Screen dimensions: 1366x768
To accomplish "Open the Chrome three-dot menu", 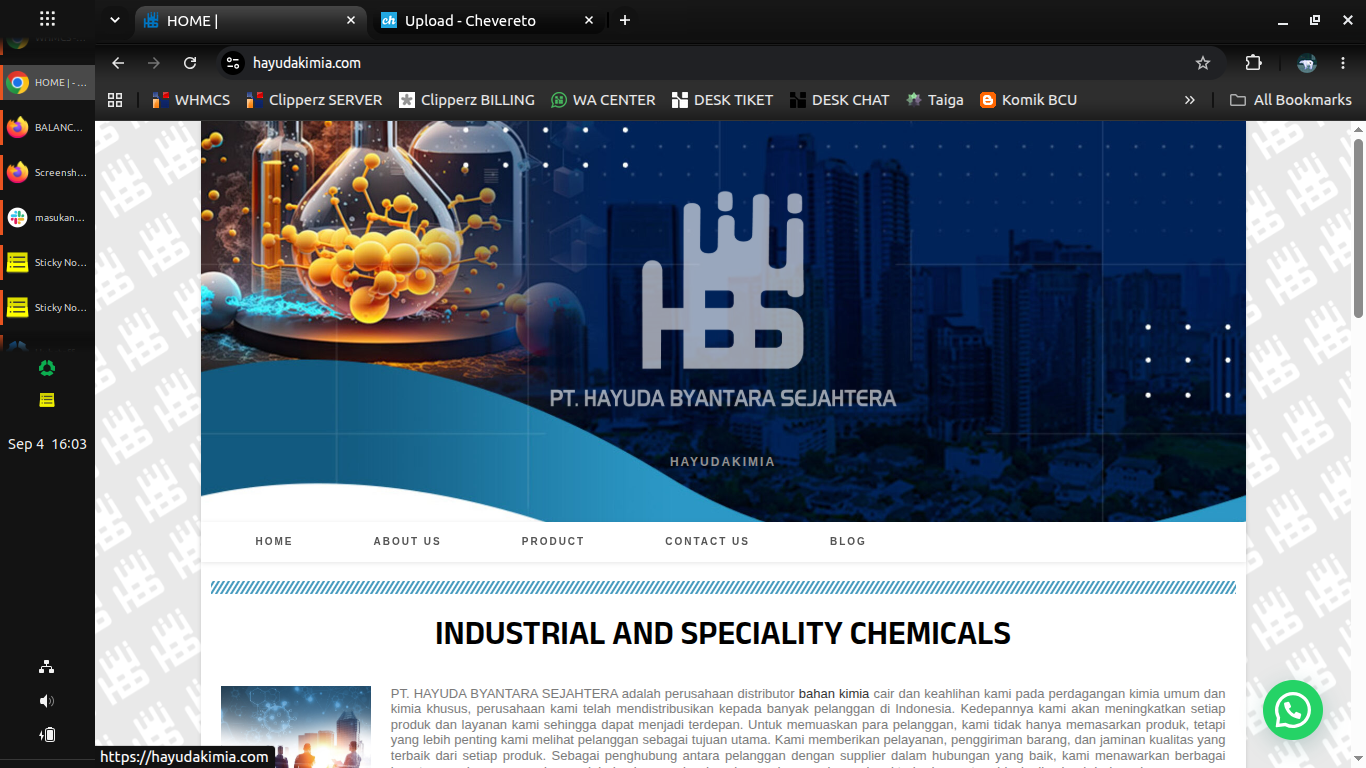I will (x=1343, y=63).
